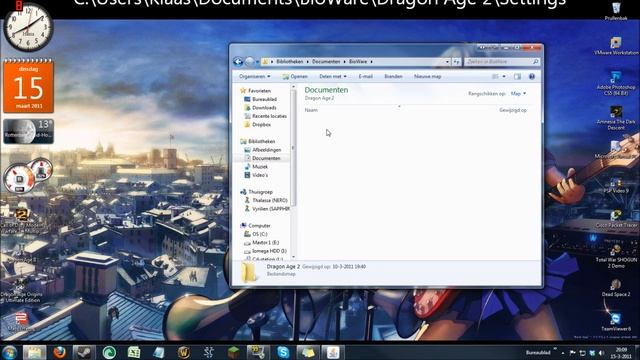
Task: Select Bibliotheken in navigation pane
Action: click(x=258, y=142)
